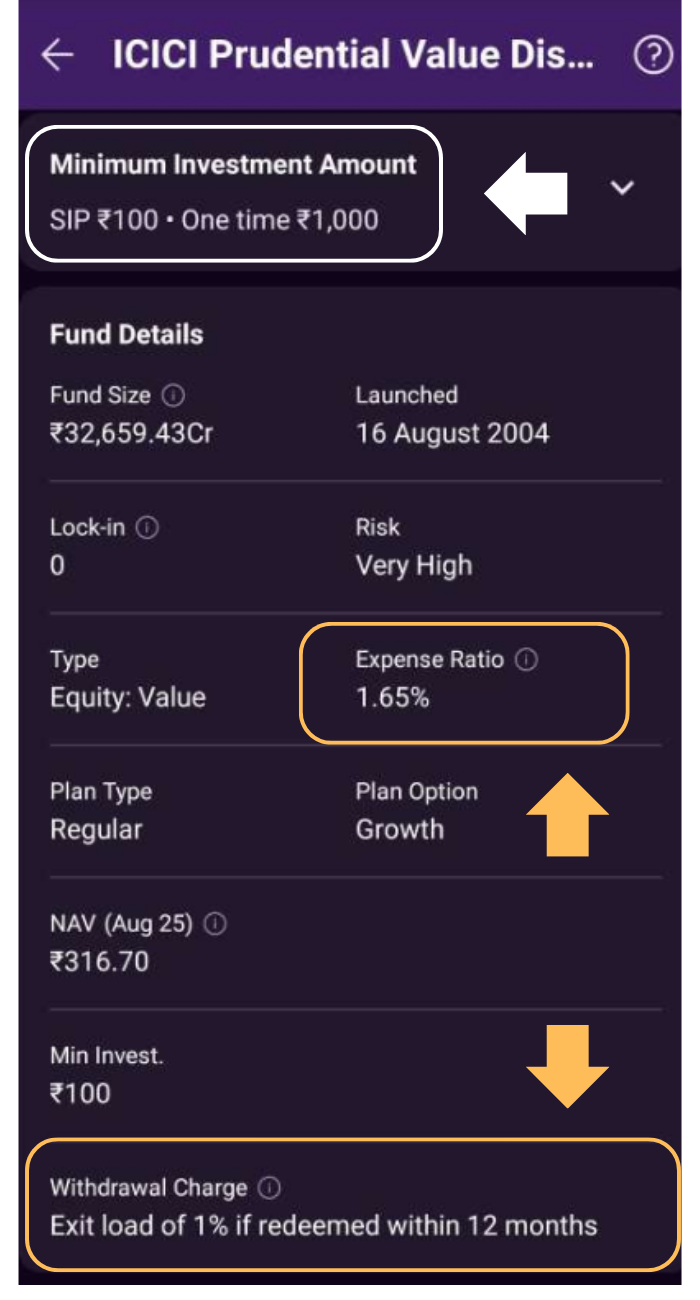
Task: Tap info icon beside Lock-in
Action: coord(147,528)
